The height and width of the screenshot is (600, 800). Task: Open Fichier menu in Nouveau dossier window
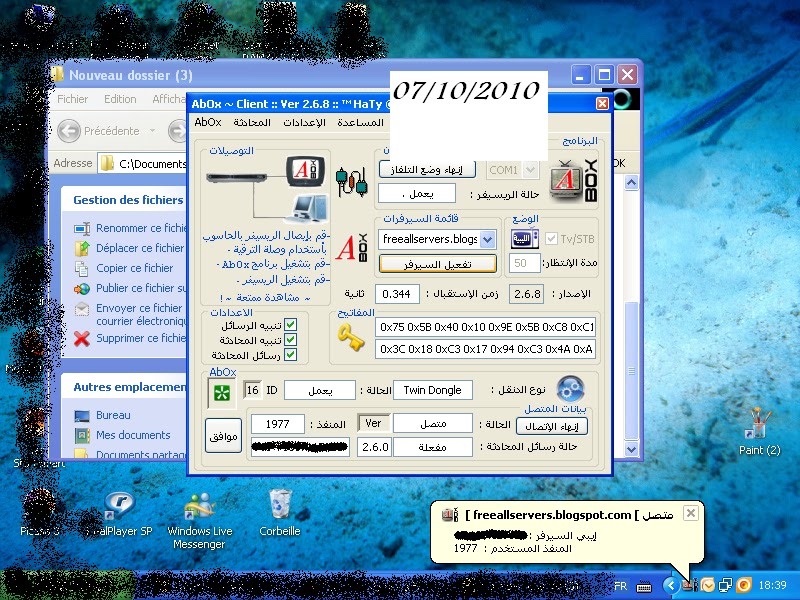[x=72, y=99]
